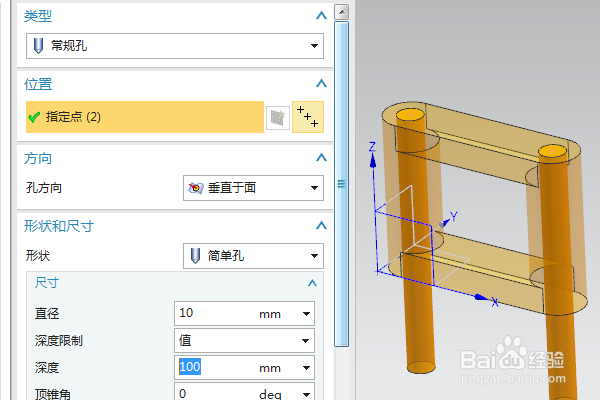
Task: Click the 孔方向 label
Action: pyautogui.click(x=44, y=188)
